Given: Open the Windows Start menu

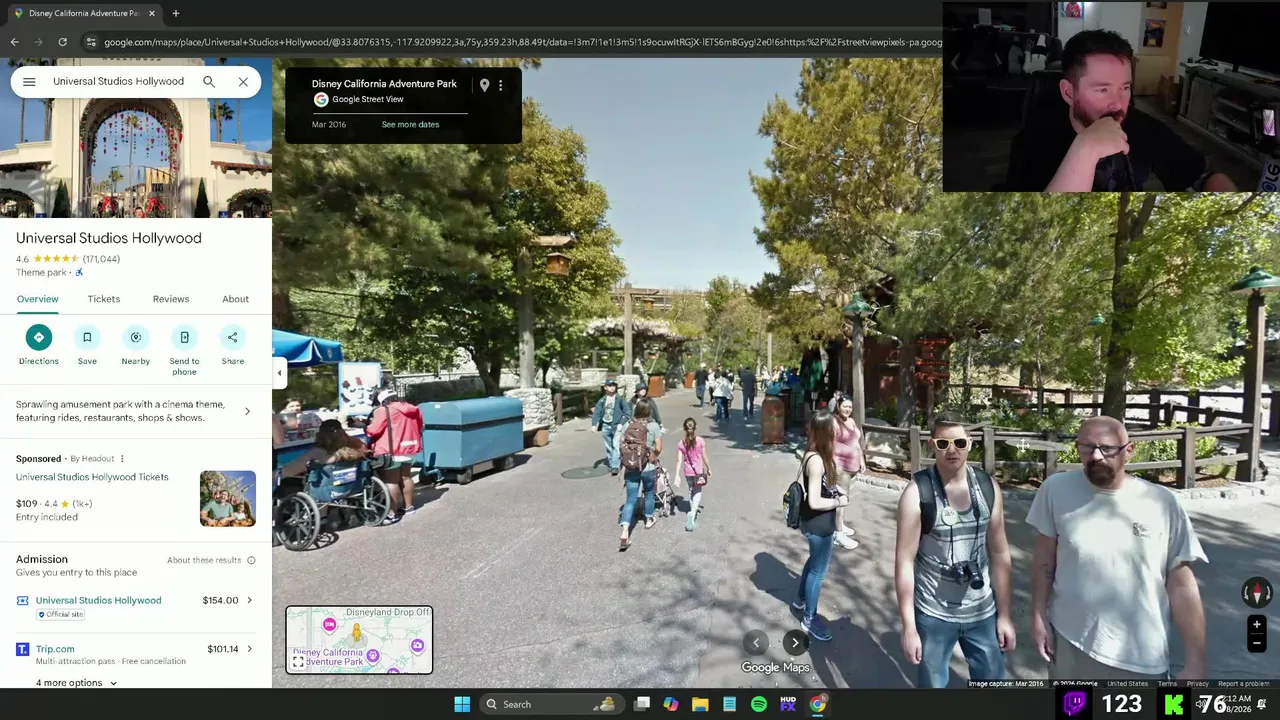Looking at the screenshot, I should point(462,704).
